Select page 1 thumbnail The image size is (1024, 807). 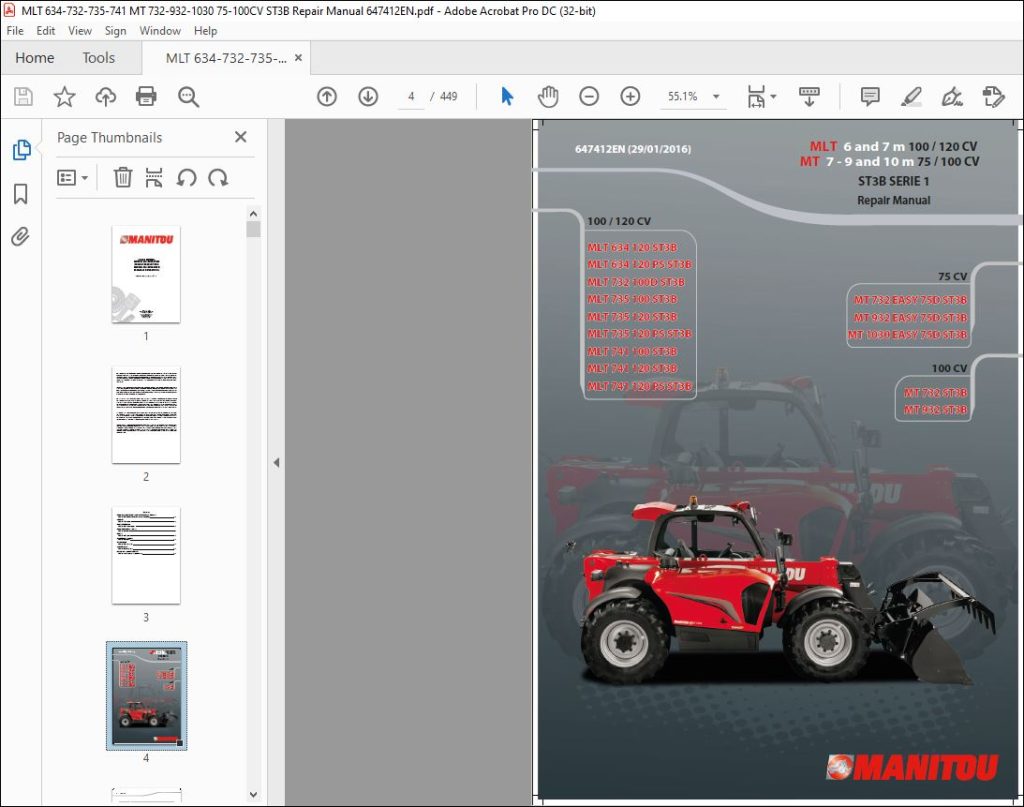pyautogui.click(x=146, y=274)
